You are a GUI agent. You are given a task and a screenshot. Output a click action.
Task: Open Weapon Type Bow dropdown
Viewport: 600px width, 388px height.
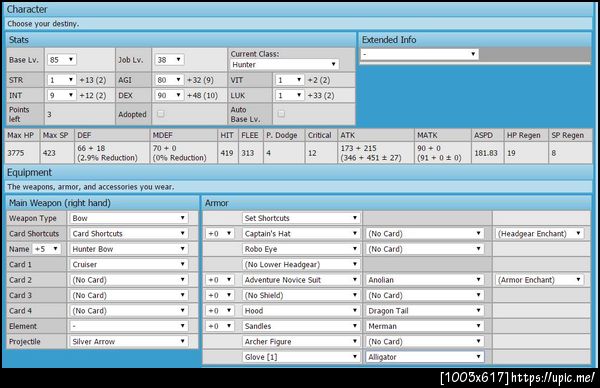[x=129, y=218]
